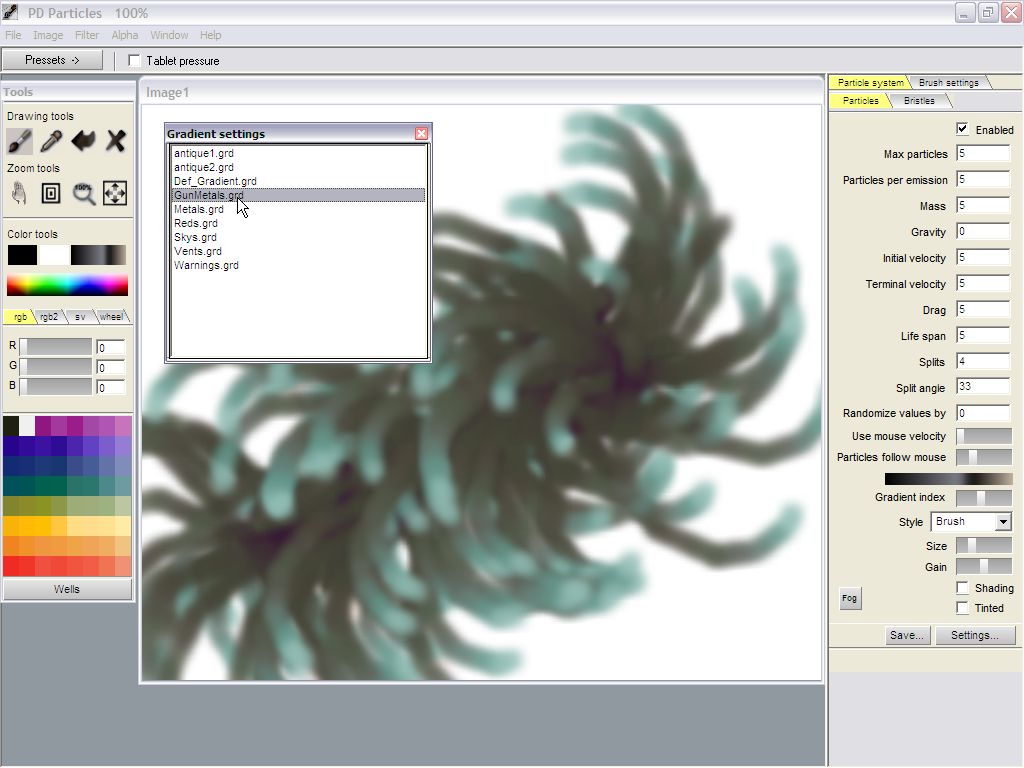Click the X clear image tool
The width and height of the screenshot is (1024, 768).
[116, 141]
